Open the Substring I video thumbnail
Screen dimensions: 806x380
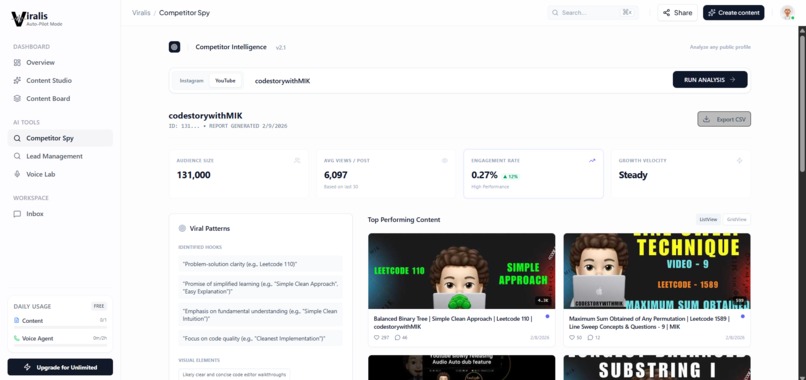click(657, 368)
